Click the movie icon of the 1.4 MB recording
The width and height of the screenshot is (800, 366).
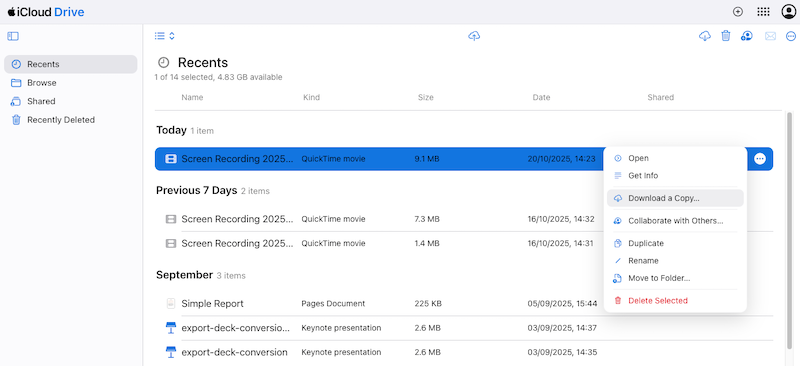170,243
